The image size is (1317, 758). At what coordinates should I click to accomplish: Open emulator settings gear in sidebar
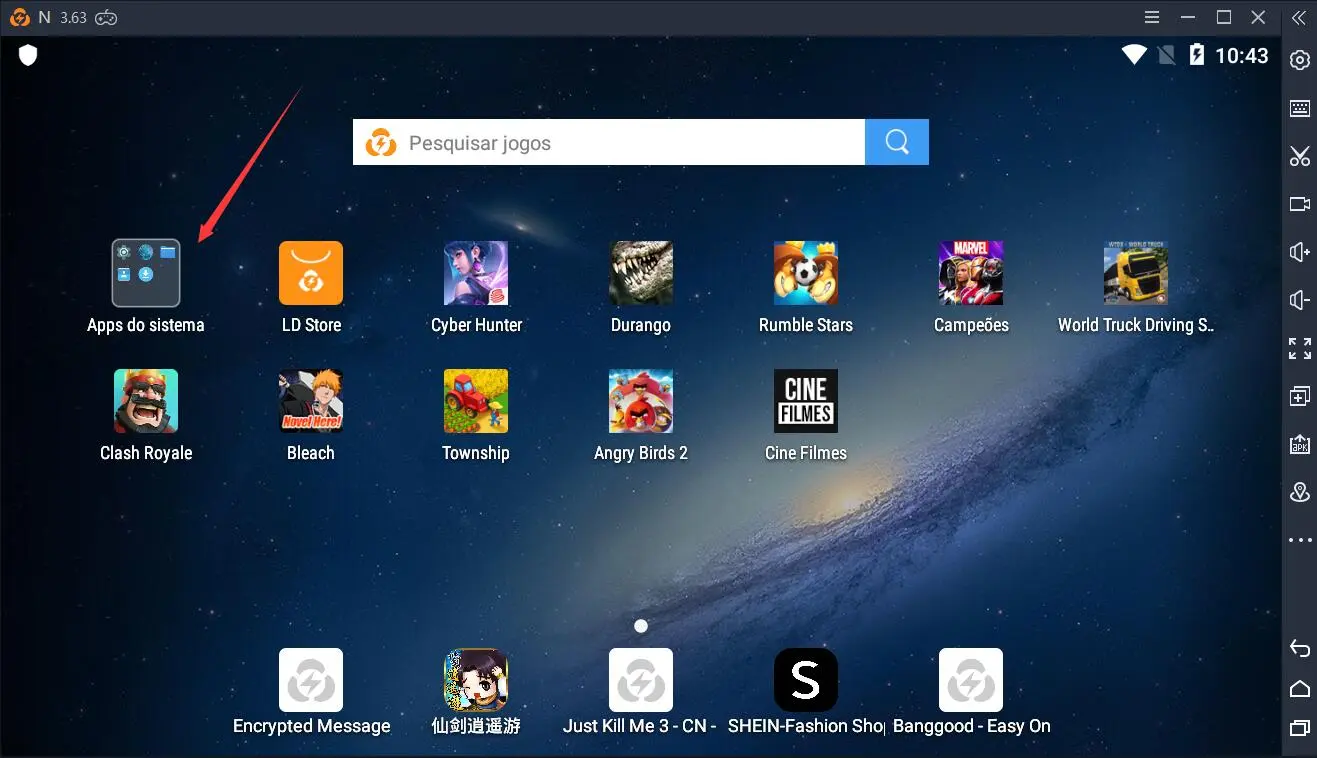click(1300, 60)
